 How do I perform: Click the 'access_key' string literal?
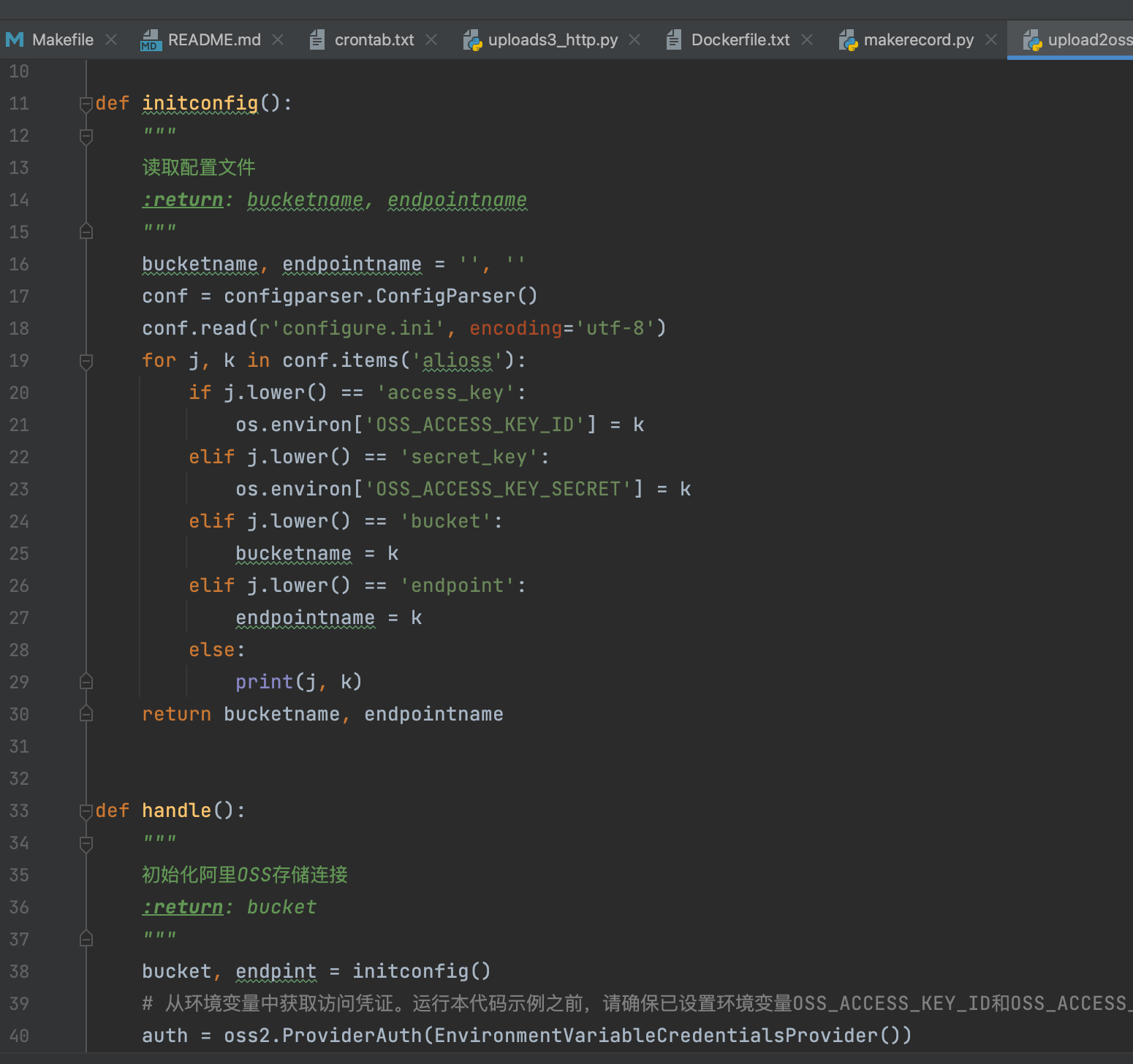pyautogui.click(x=446, y=393)
